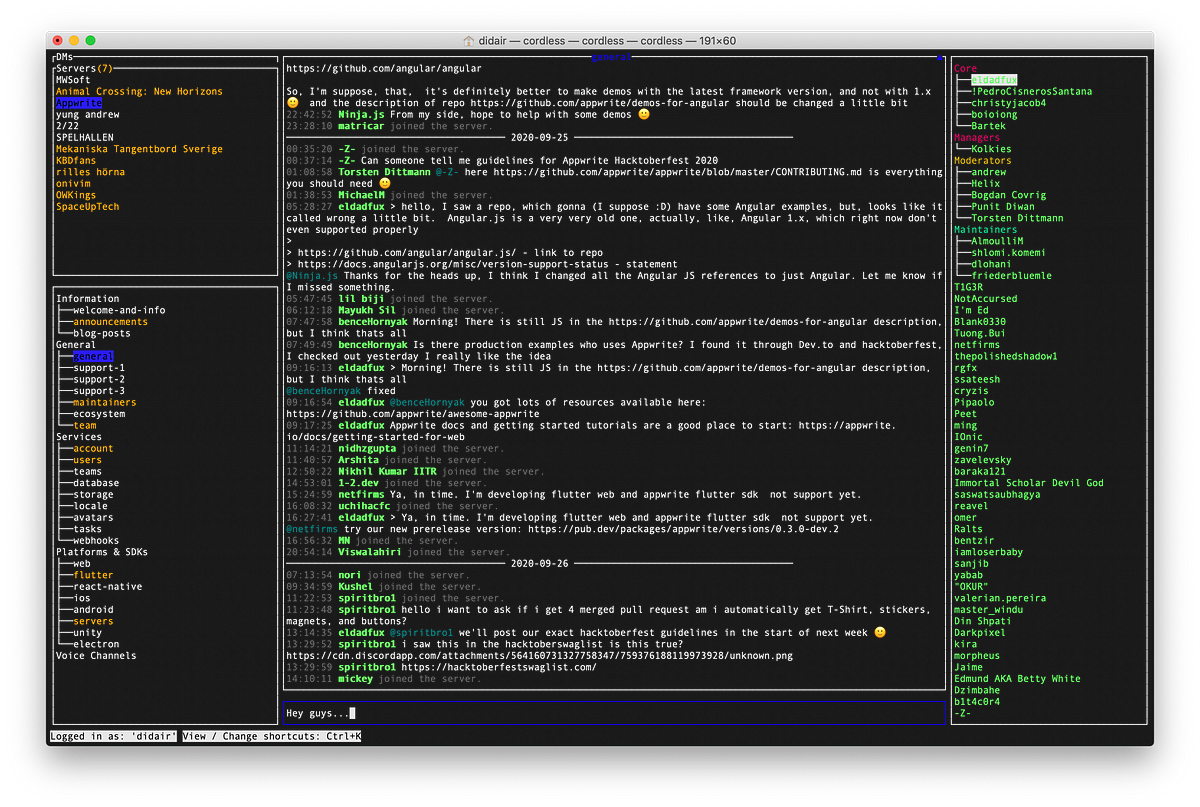Select Mekaniska Tangentbord Sverige server
The image size is (1200, 807).
pos(139,149)
